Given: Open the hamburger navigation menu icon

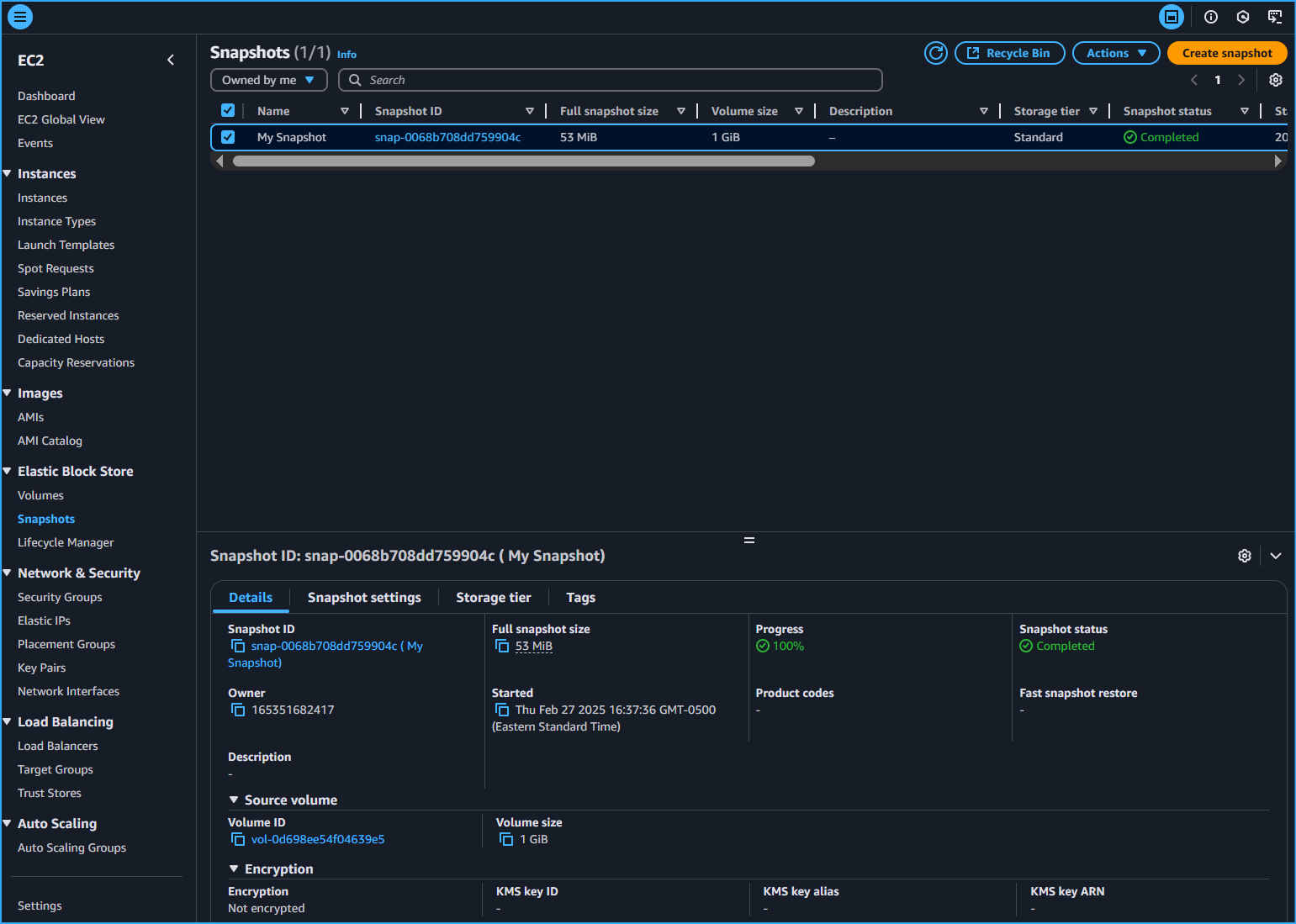Looking at the screenshot, I should (20, 17).
